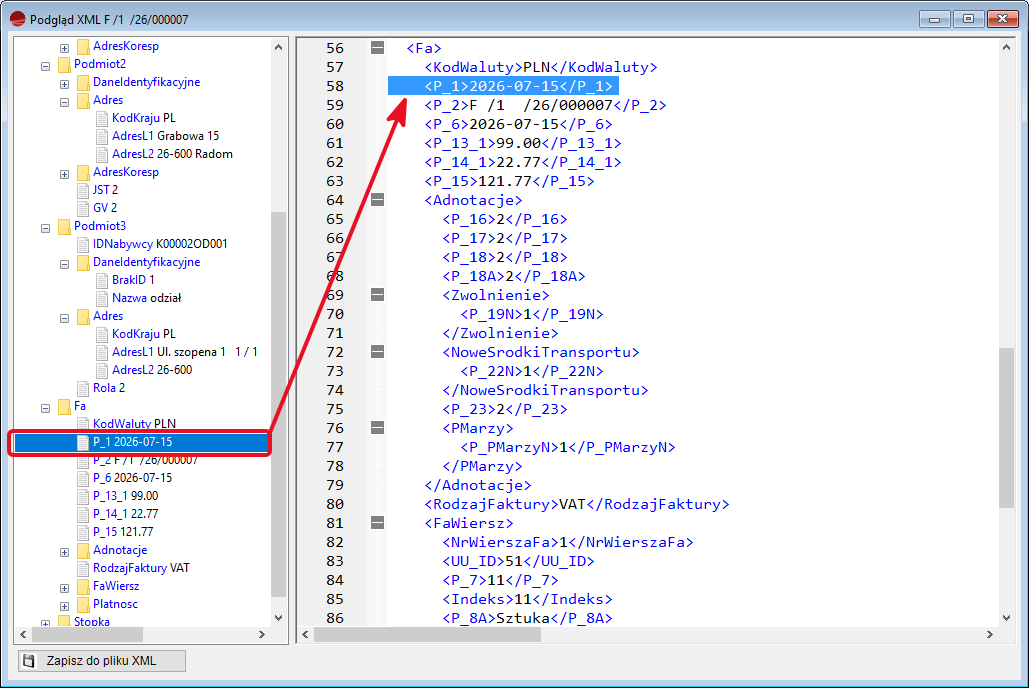The width and height of the screenshot is (1029, 688).
Task: Select AdresL1 Grabowa 15 tree item
Action: pyautogui.click(x=165, y=136)
